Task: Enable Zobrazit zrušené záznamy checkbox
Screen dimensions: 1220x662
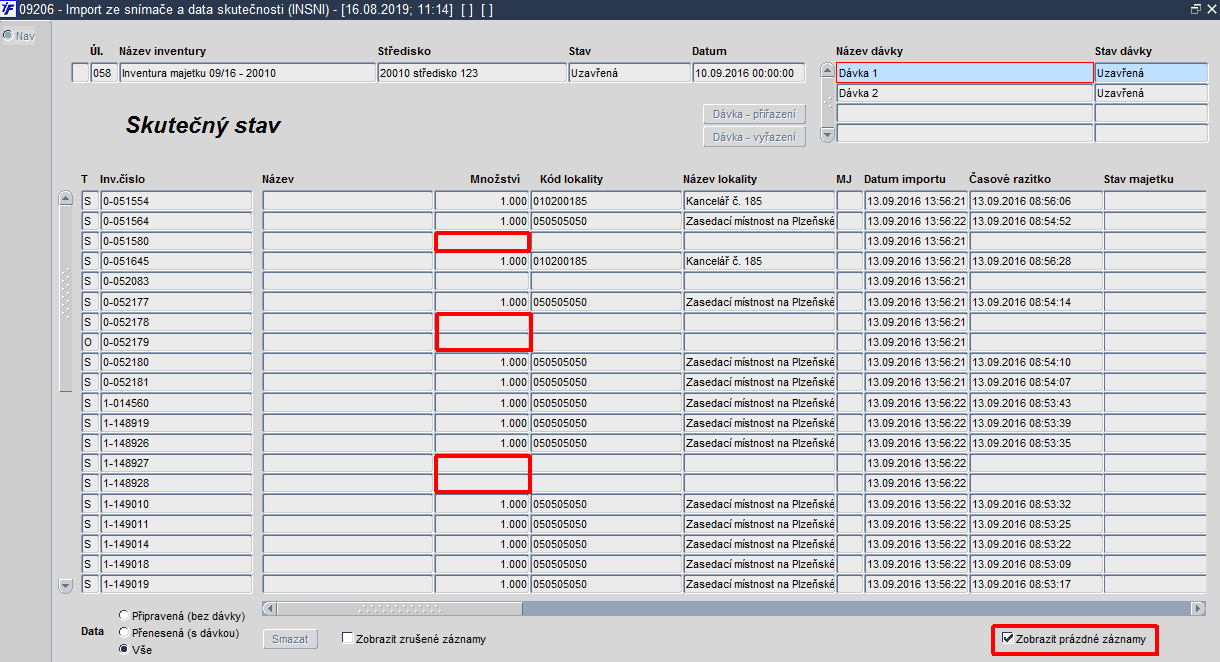Action: [347, 638]
